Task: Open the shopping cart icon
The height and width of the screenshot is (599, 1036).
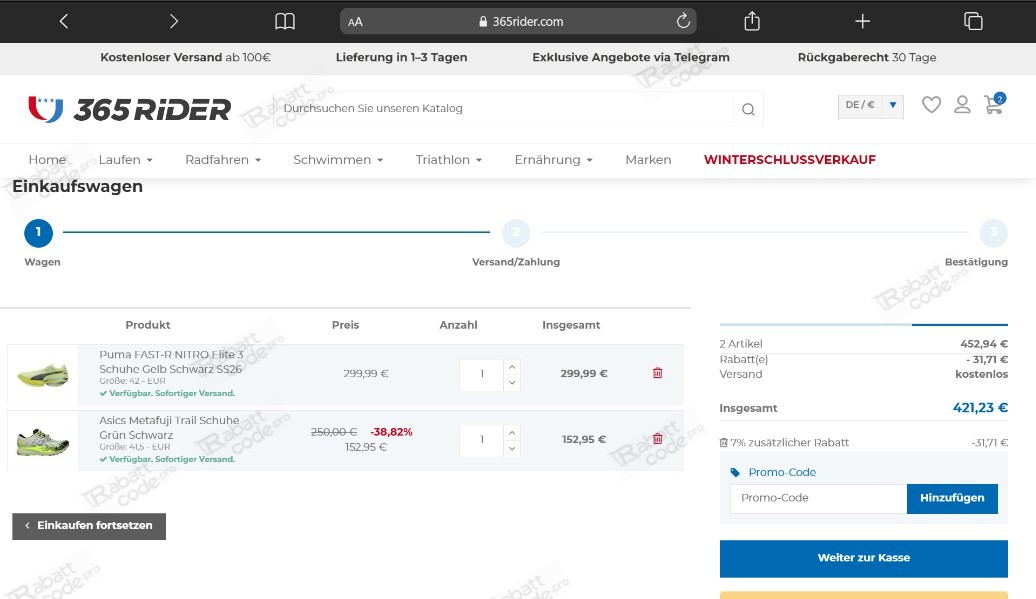Action: (993, 104)
